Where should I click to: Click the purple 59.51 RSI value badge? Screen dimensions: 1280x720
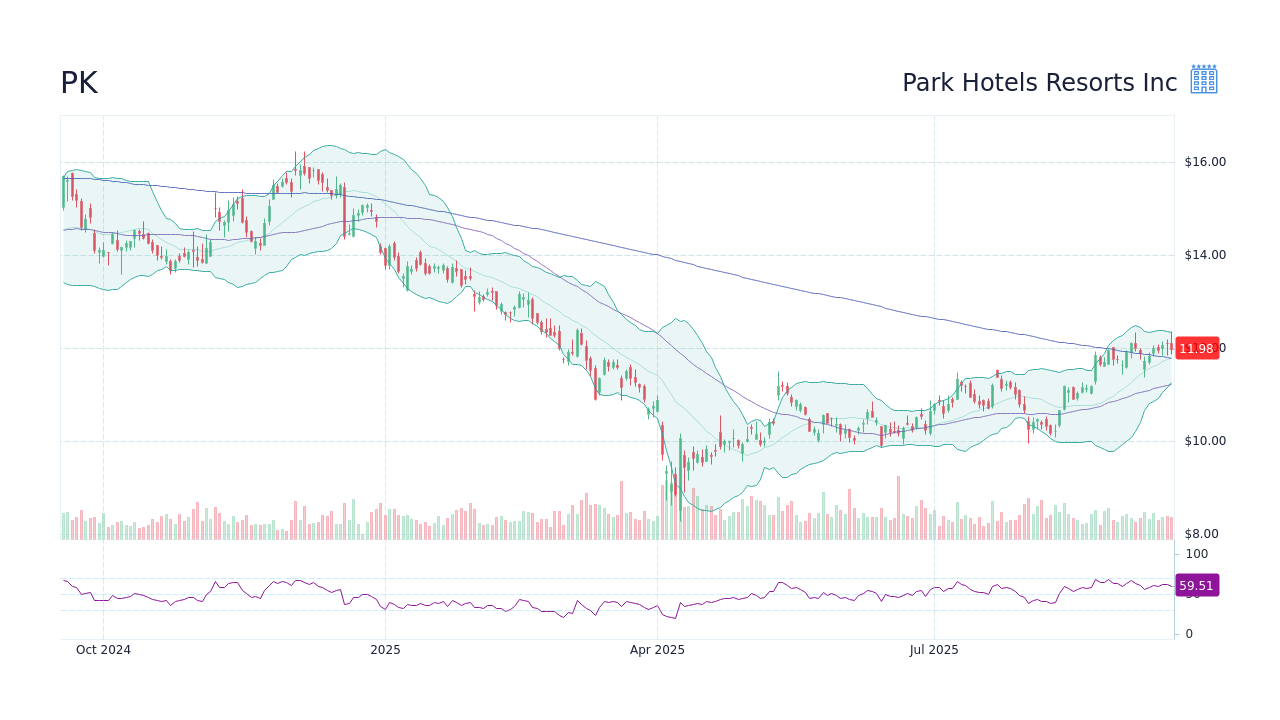tap(1196, 585)
